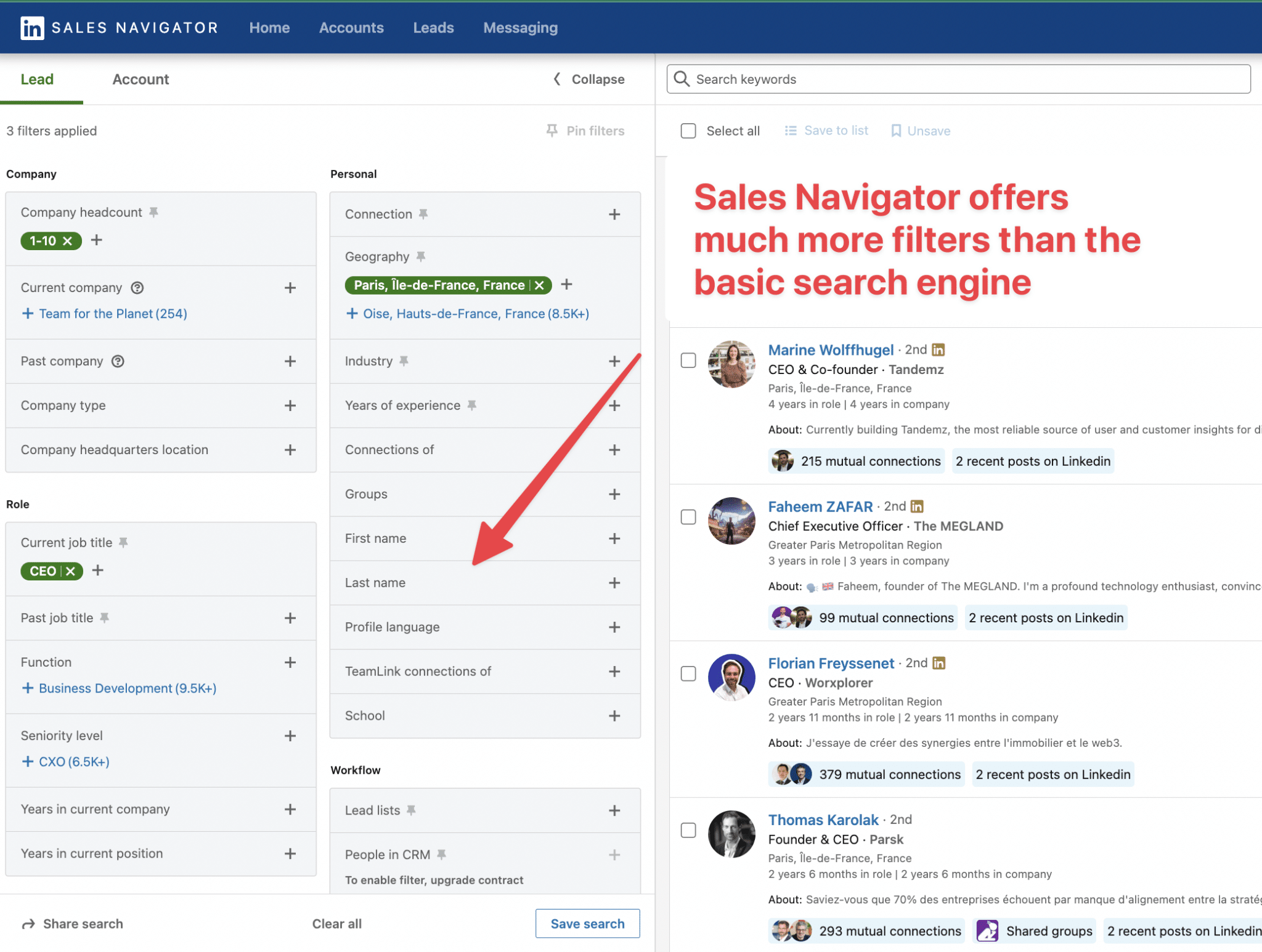Expand the Seniority level filter
The image size is (1262, 952).
pos(290,735)
